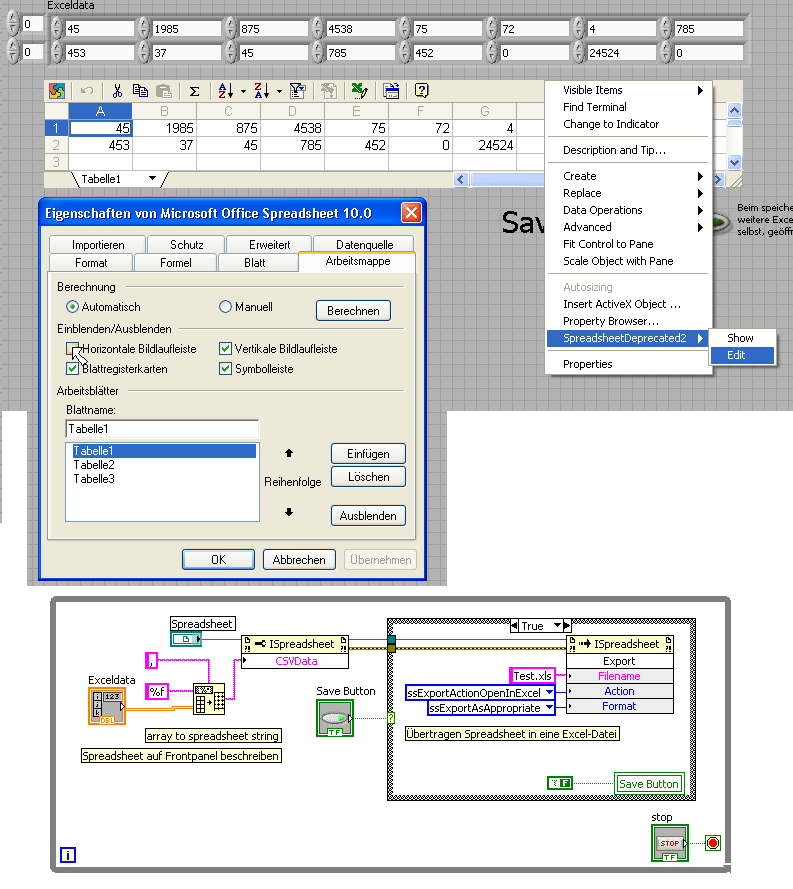Toggle Horizontale Bildlaufleiste checkbox
This screenshot has height=889, width=793.
tap(73, 349)
